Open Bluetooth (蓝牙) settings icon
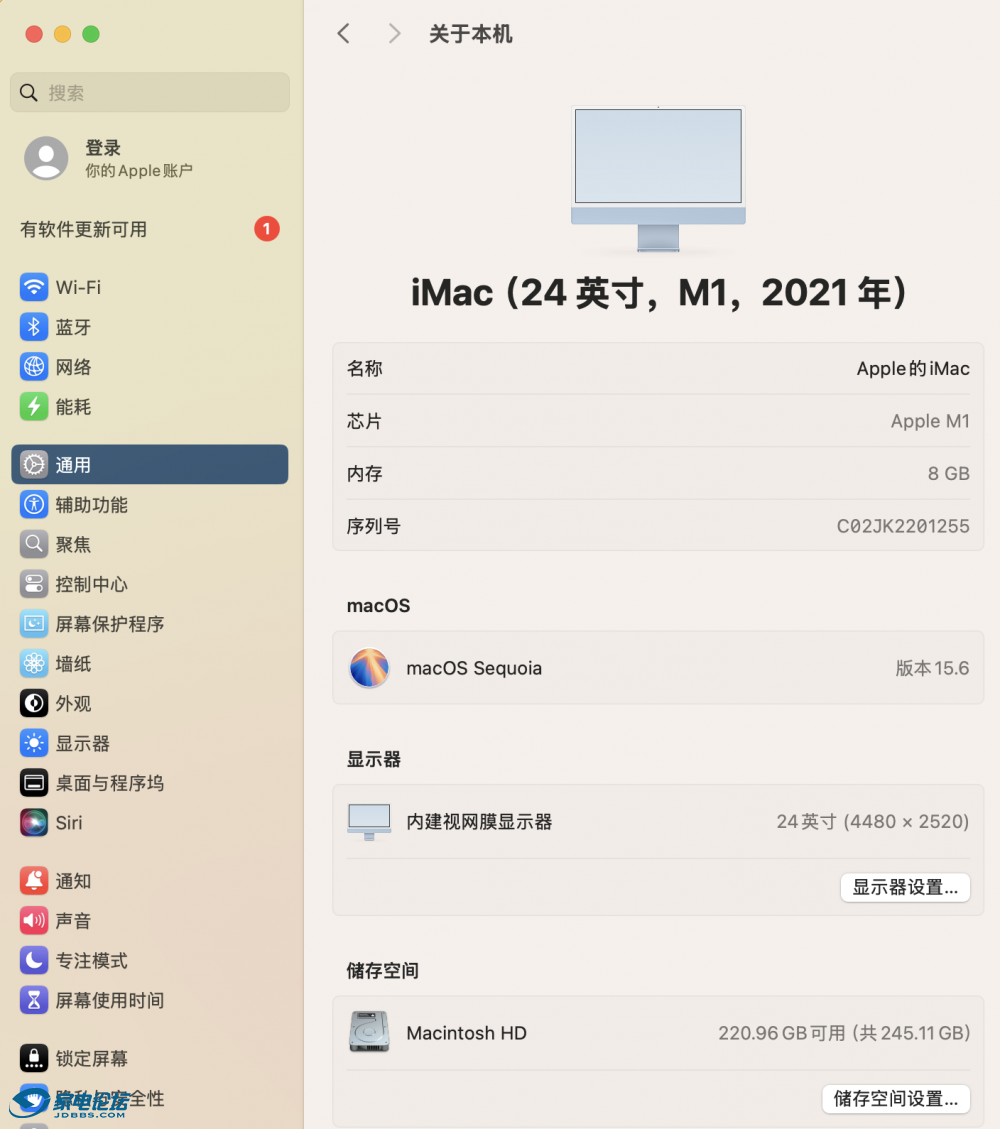The image size is (1000, 1129). (x=34, y=327)
